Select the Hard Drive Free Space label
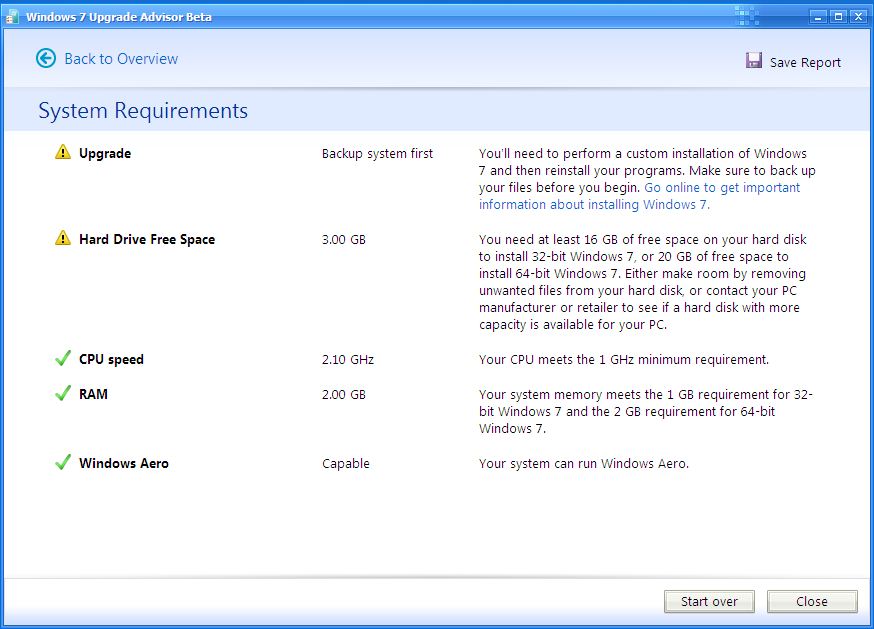 pyautogui.click(x=147, y=239)
